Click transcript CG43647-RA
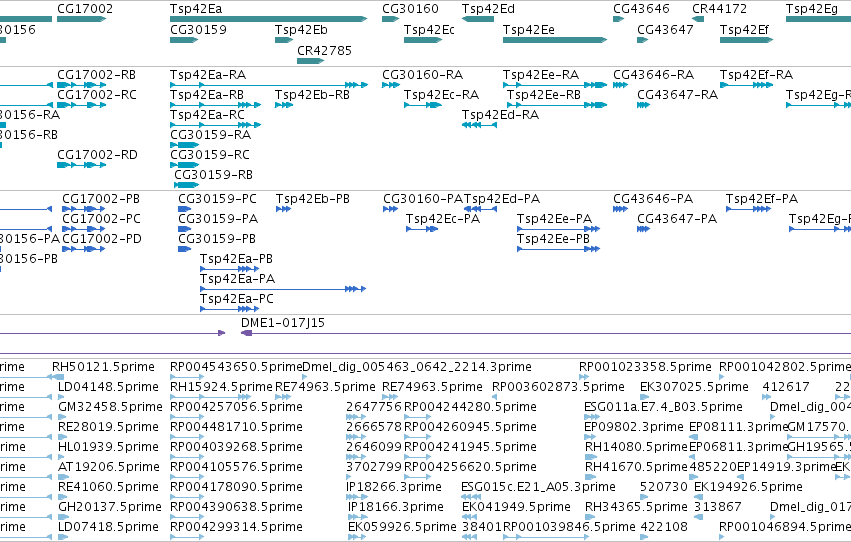The image size is (851, 542). click(x=677, y=94)
